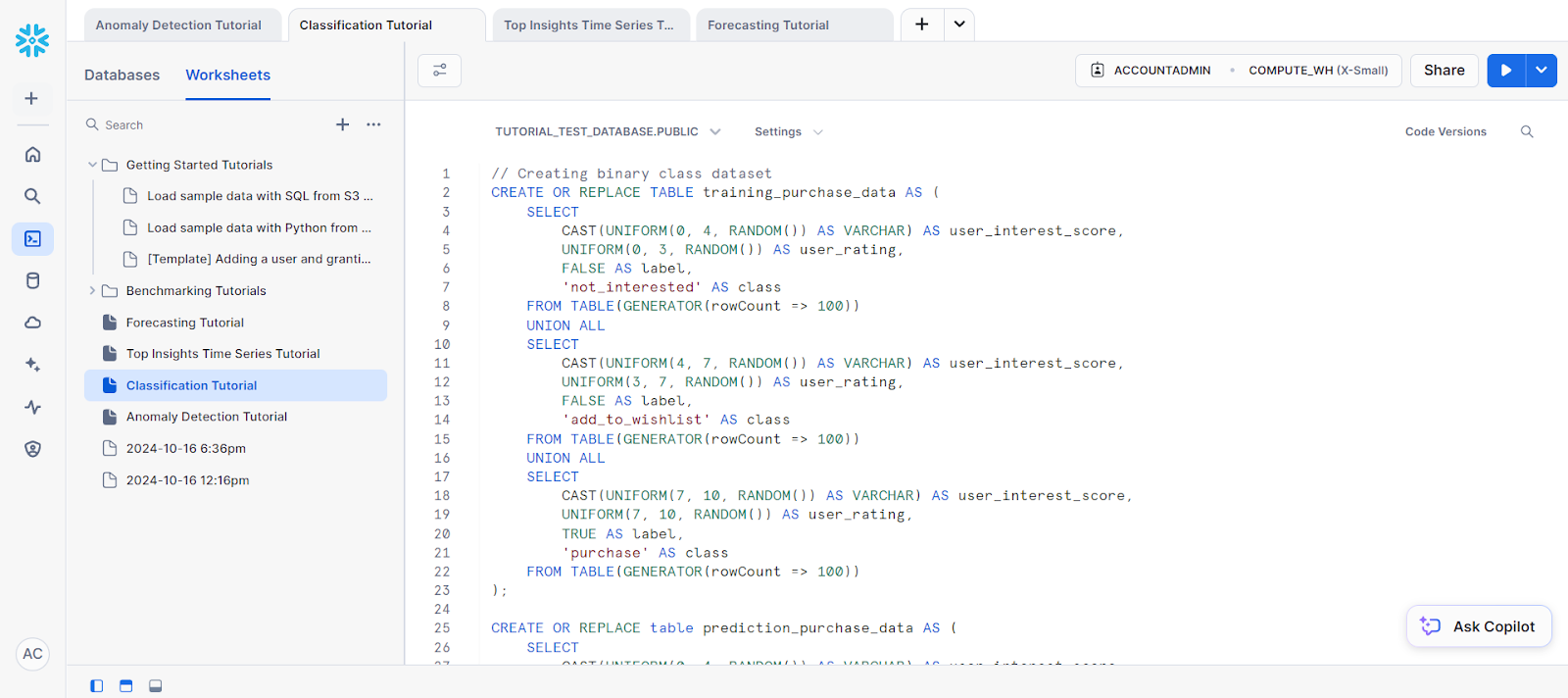Select Classification Tutorial worksheet in list
The height and width of the screenshot is (698, 1568).
click(235, 385)
